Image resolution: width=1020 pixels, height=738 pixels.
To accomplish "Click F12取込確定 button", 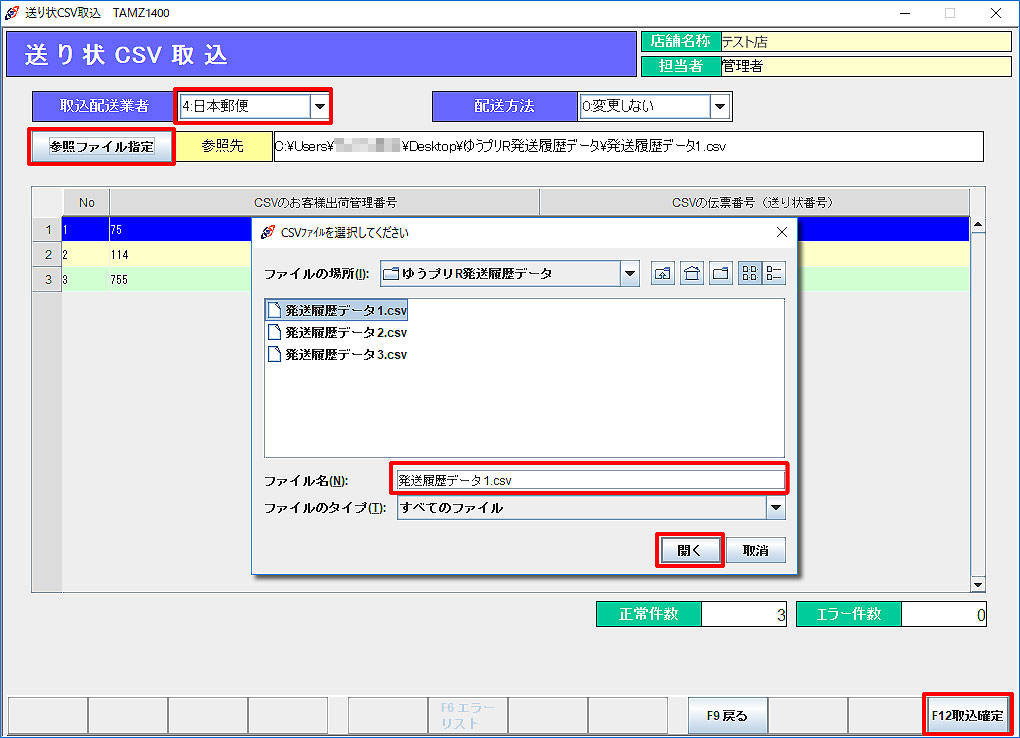I will (967, 715).
